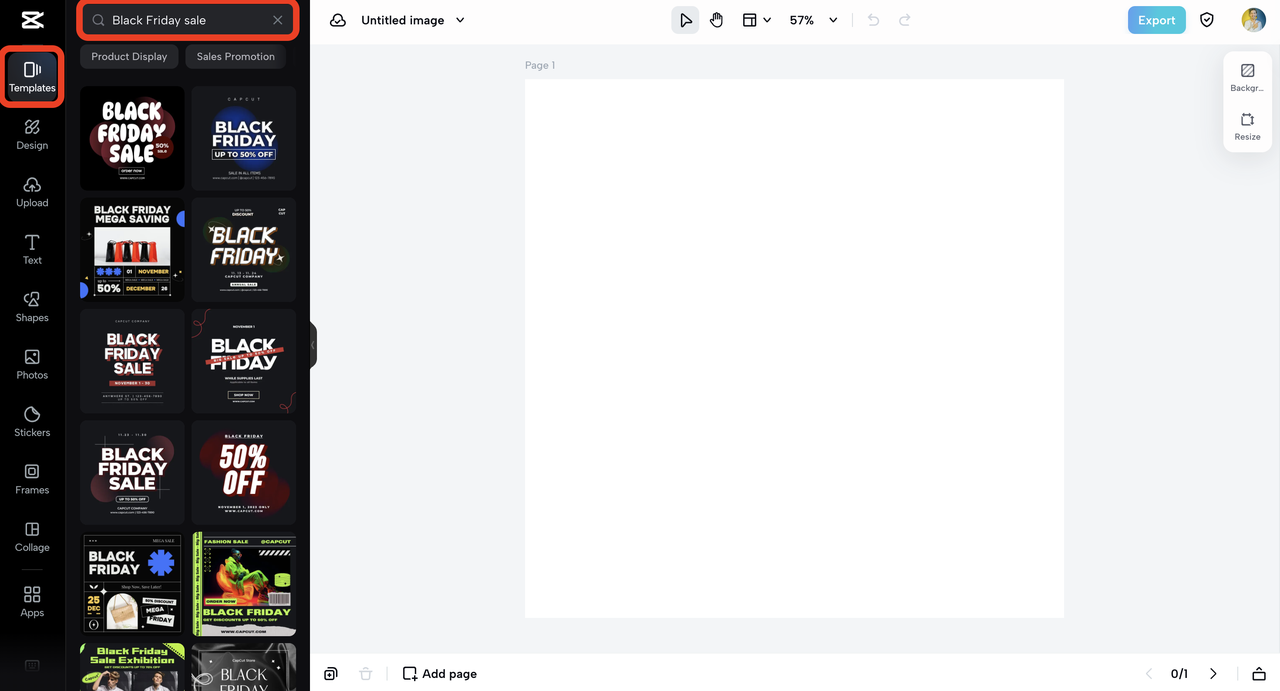The height and width of the screenshot is (691, 1280).
Task: Click the delete page trash icon
Action: click(x=366, y=674)
